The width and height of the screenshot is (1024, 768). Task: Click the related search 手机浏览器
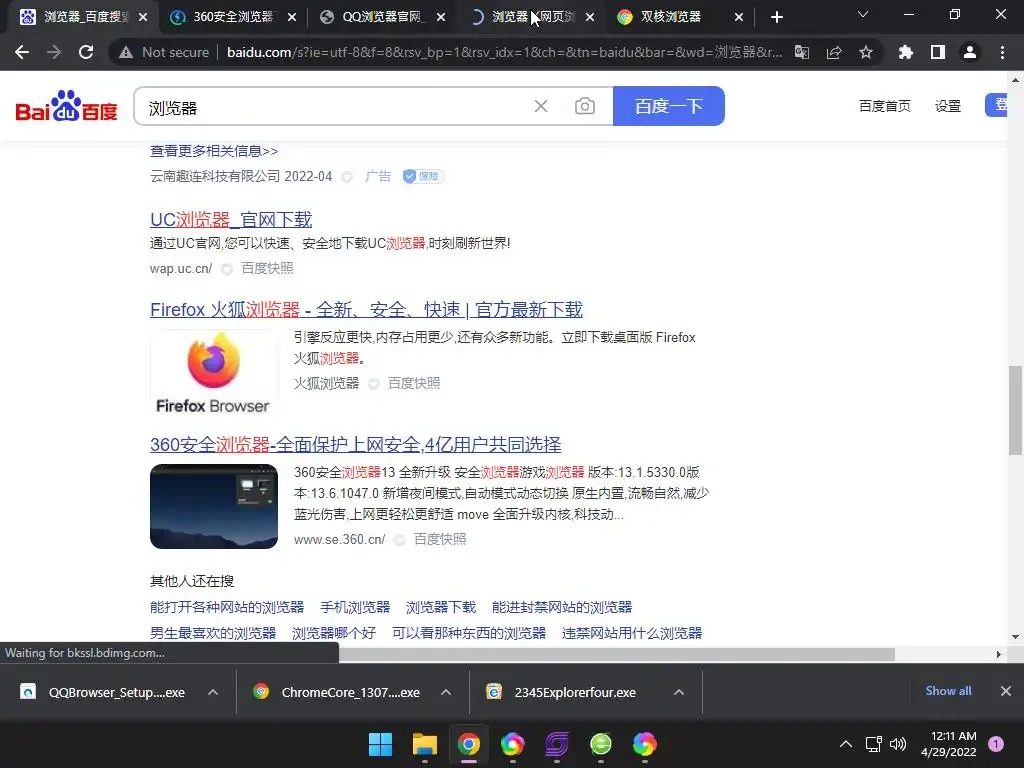coord(355,607)
